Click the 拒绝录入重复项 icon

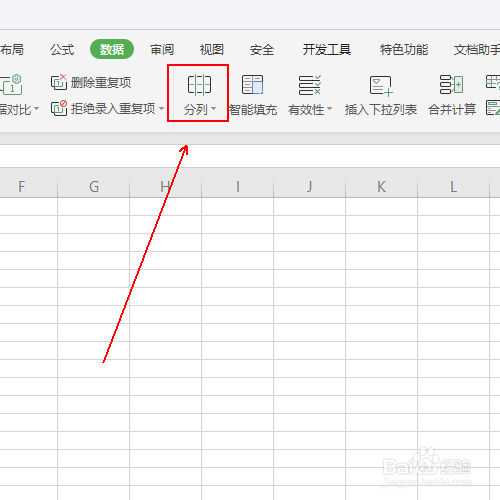59,108
